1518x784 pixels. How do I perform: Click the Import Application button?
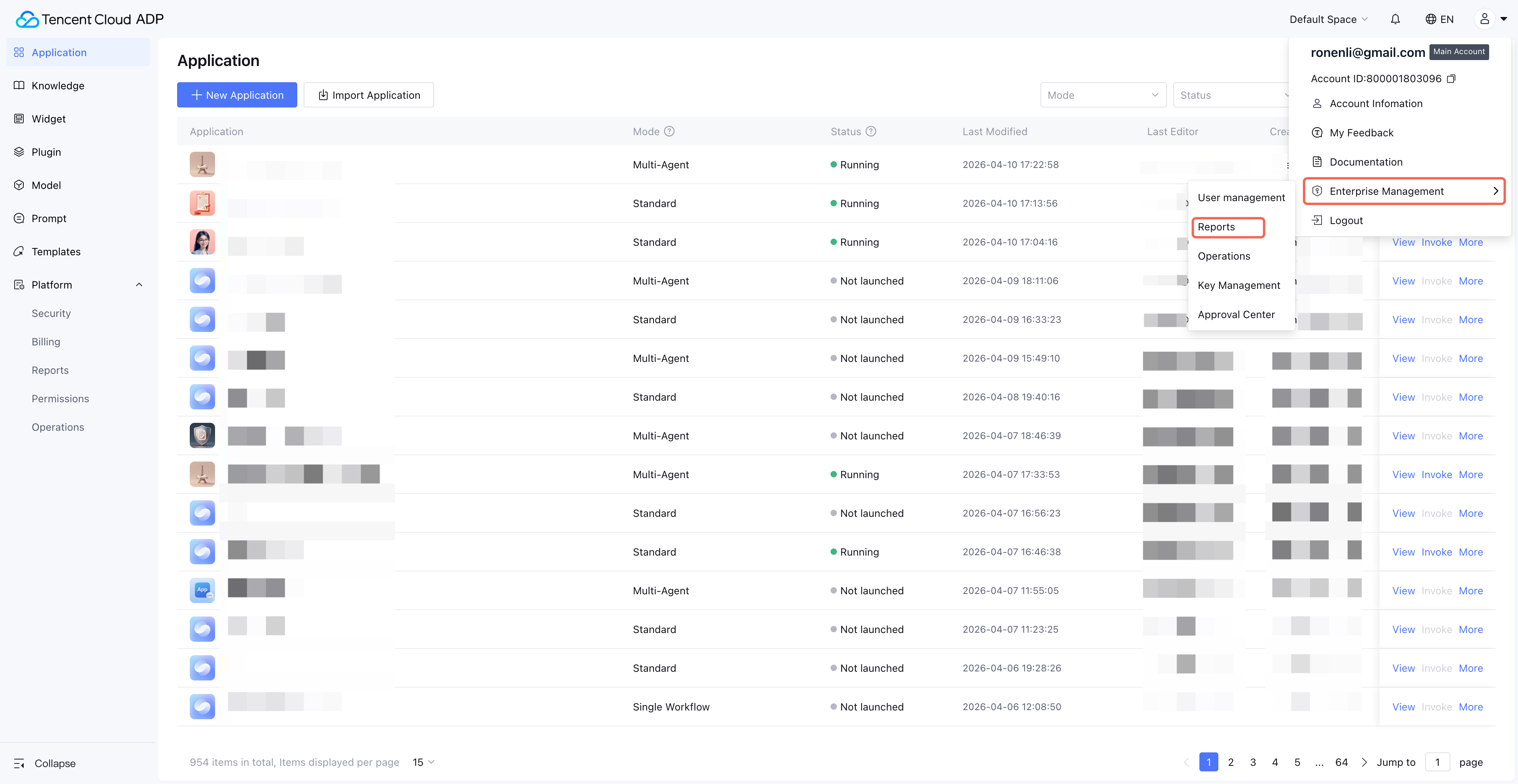coord(369,95)
